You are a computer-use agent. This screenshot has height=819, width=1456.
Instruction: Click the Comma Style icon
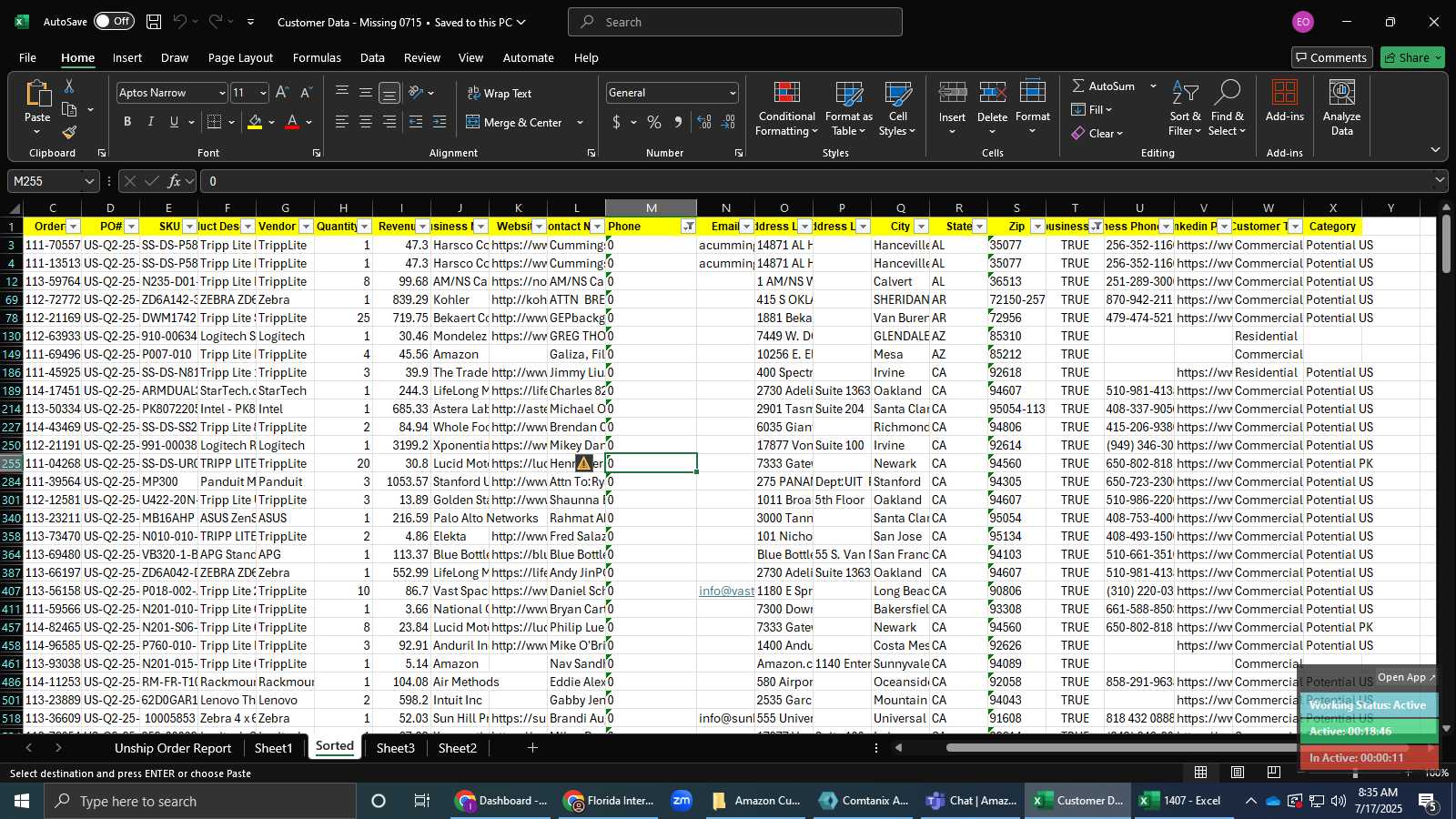678,122
